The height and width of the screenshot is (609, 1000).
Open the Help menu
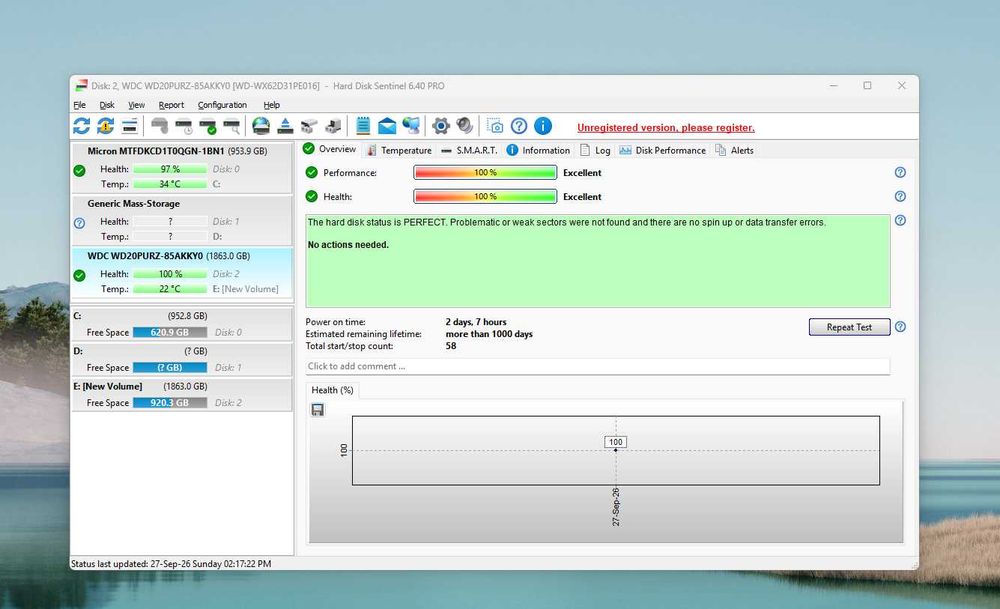click(272, 105)
